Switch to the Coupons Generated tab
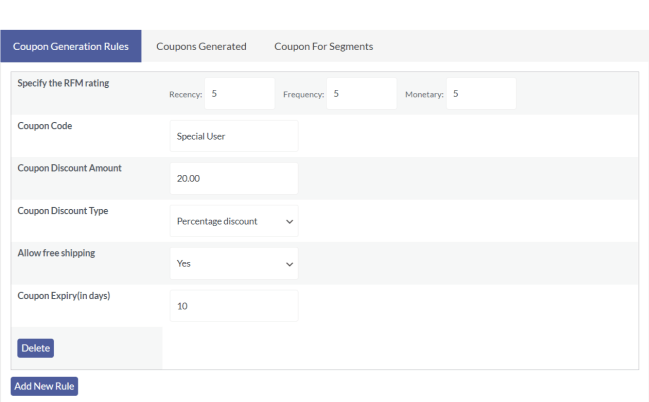The height and width of the screenshot is (402, 649). 201,46
